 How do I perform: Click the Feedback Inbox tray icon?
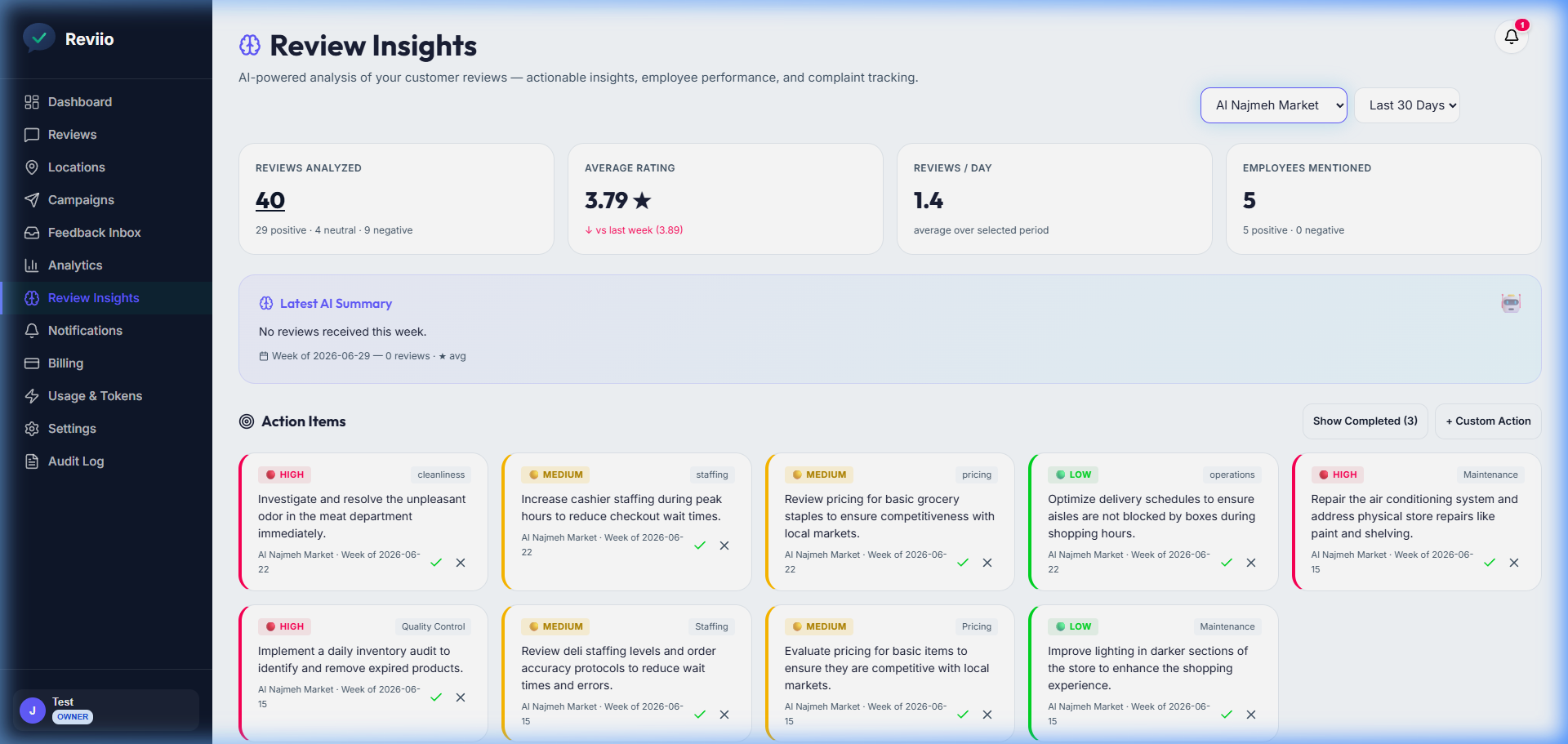tap(32, 233)
